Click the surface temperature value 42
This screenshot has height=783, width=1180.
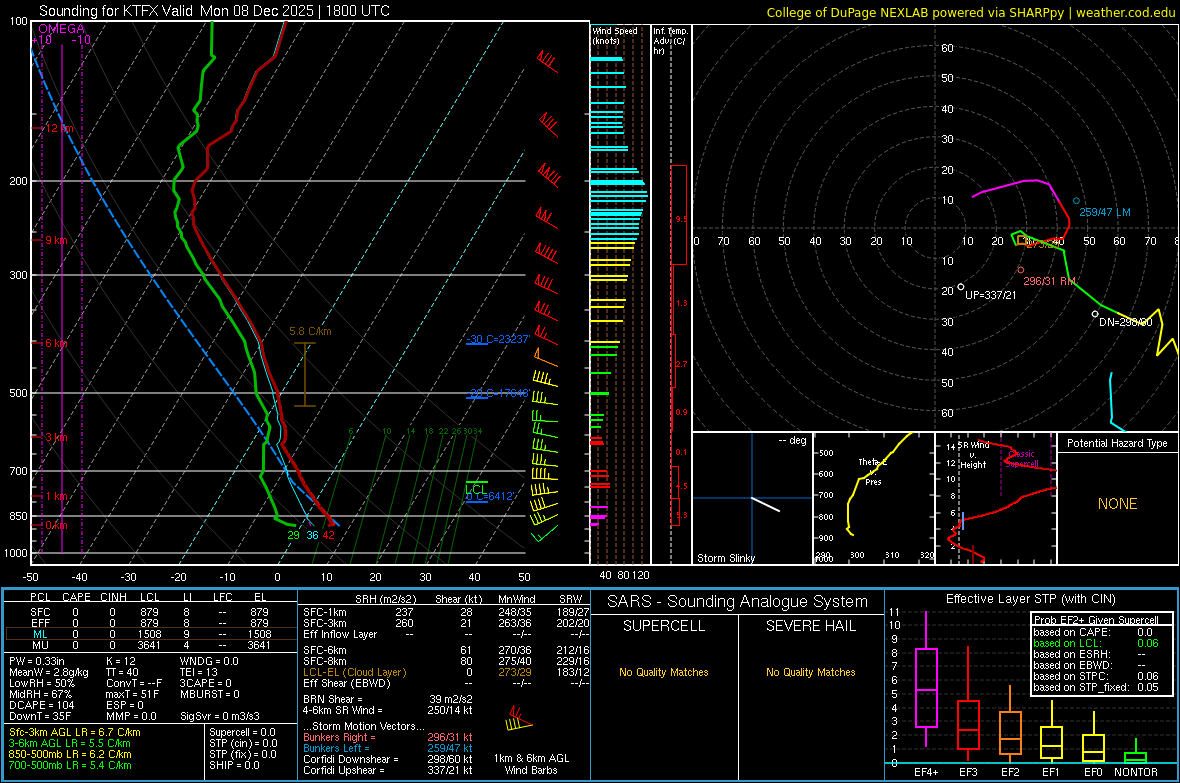[x=328, y=535]
